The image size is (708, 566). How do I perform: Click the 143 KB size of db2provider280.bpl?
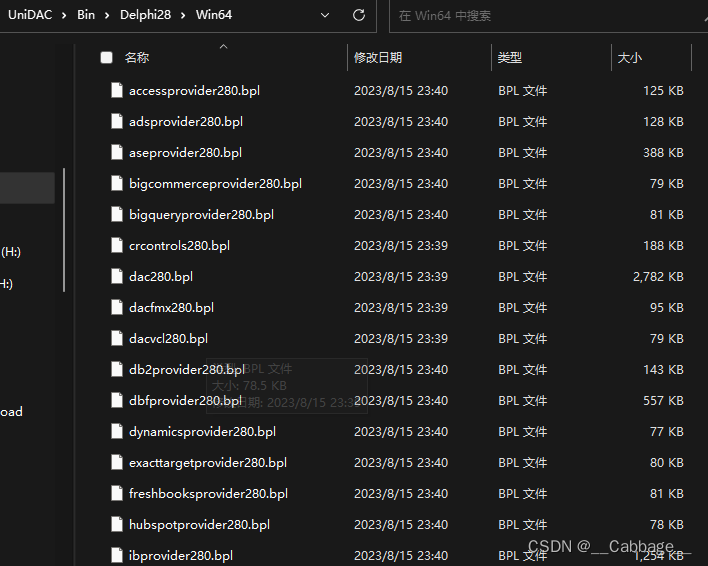click(x=663, y=370)
